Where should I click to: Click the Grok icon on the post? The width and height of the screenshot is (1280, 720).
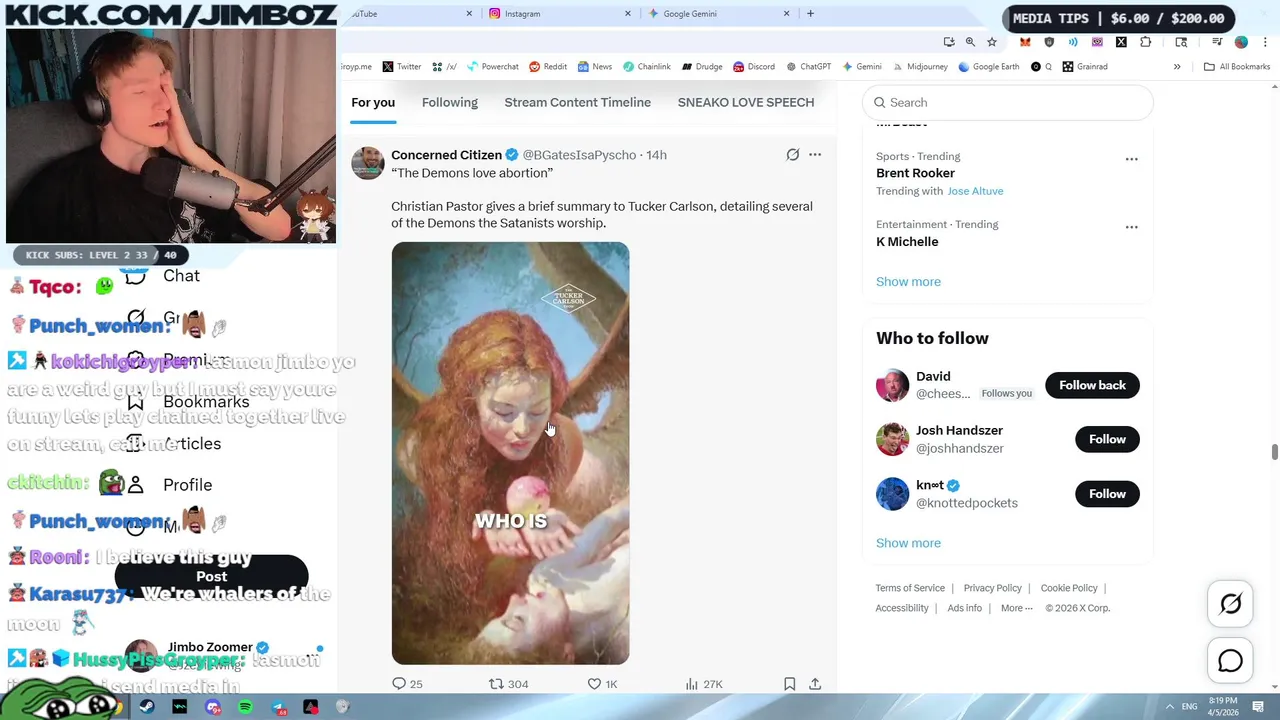[793, 155]
